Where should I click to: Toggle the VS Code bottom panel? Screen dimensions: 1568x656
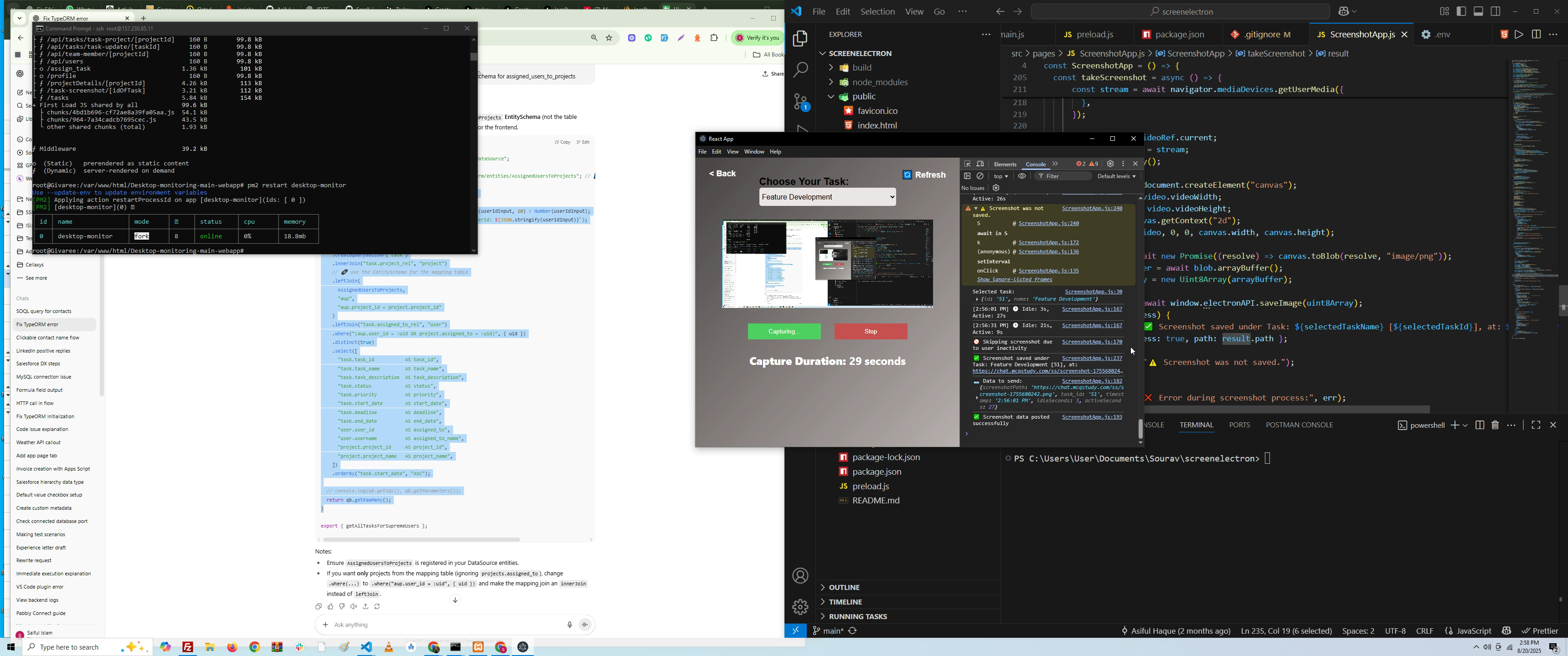1479,11
